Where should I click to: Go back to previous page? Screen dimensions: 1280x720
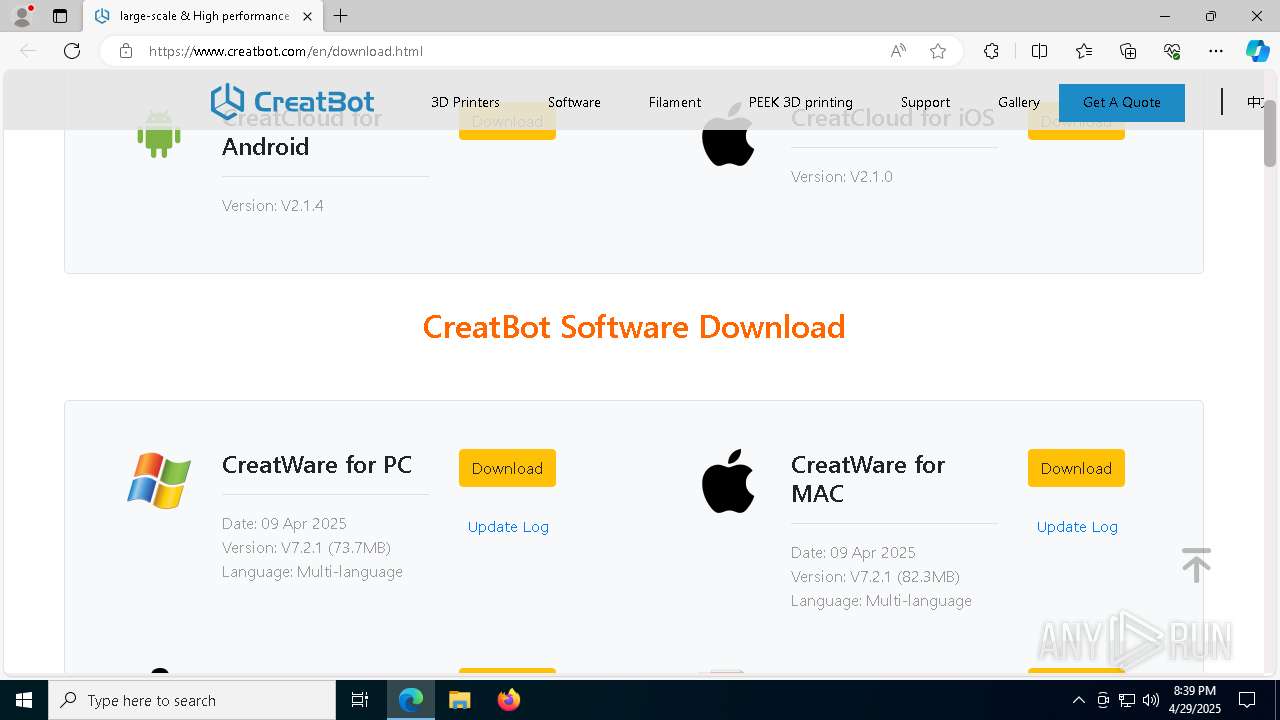28,51
